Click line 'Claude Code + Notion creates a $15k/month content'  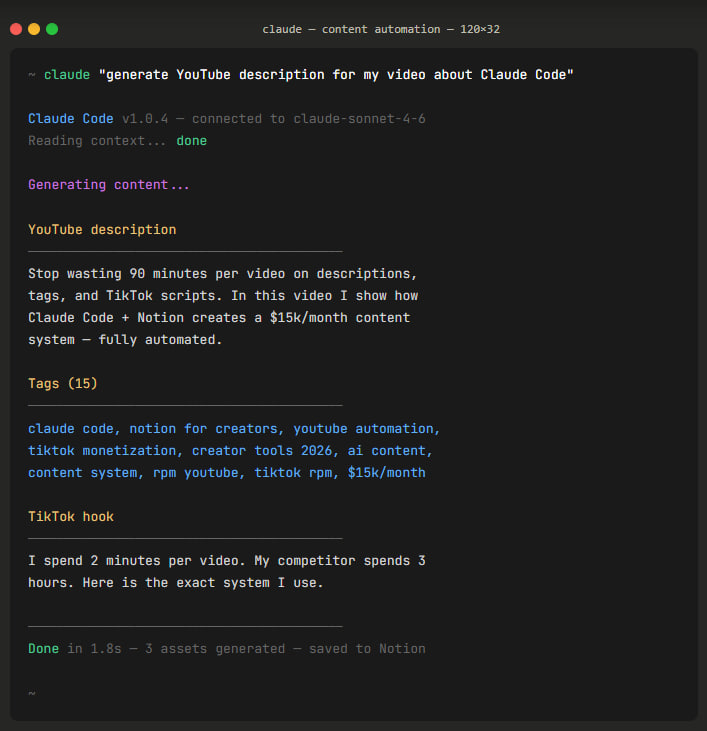pos(219,317)
